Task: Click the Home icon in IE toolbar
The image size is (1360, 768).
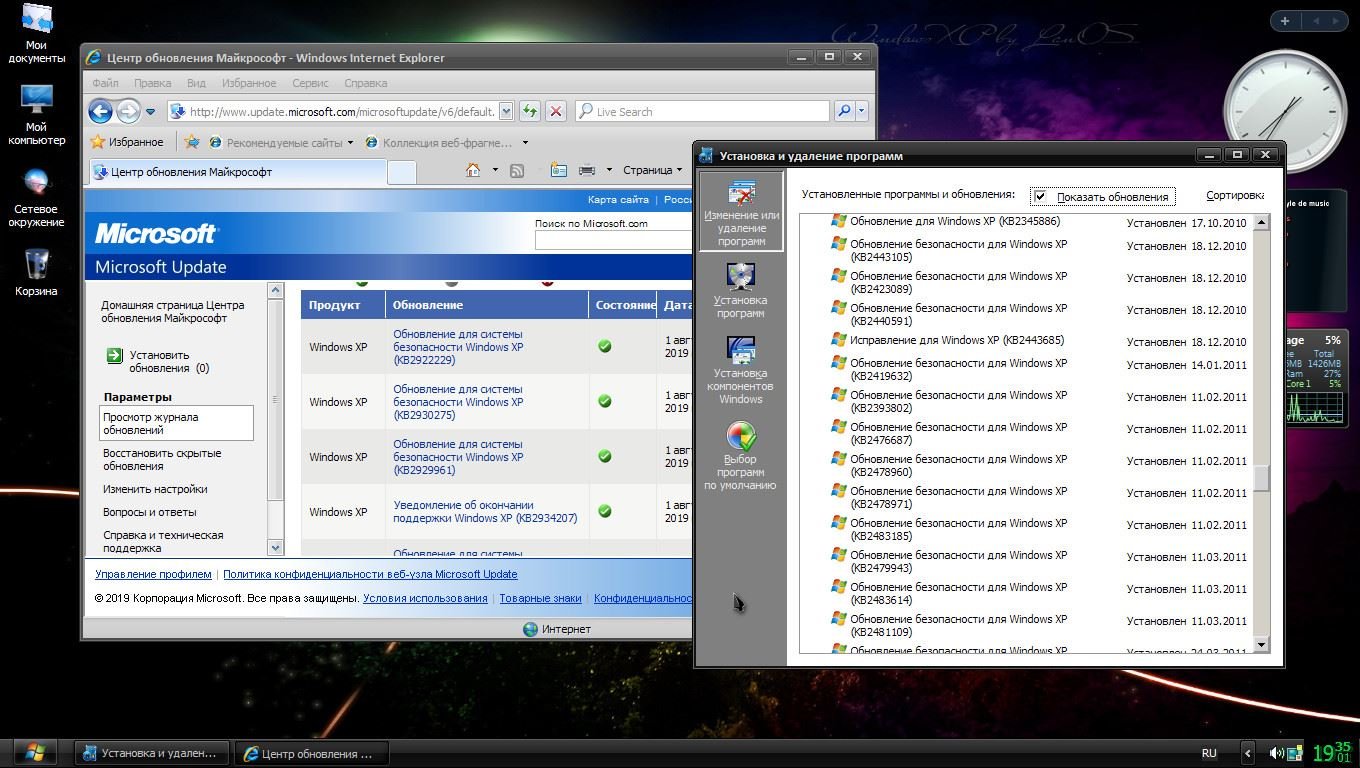Action: (473, 170)
